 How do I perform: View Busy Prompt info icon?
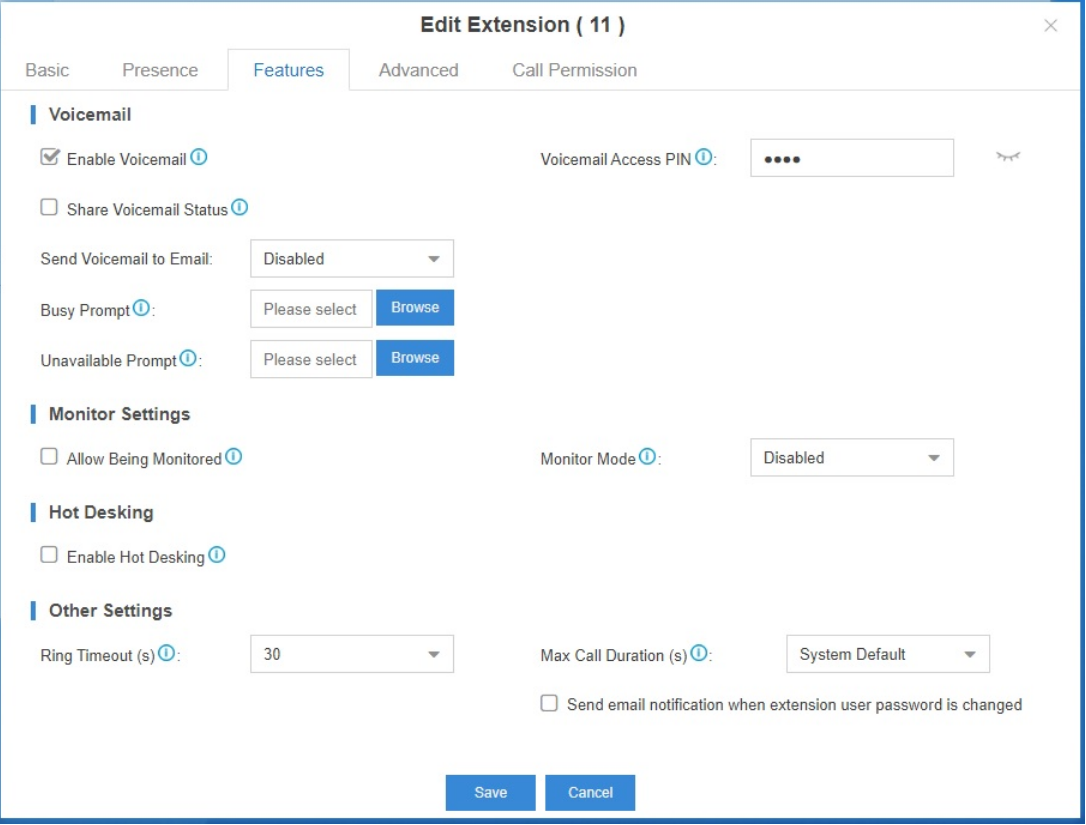tap(141, 308)
